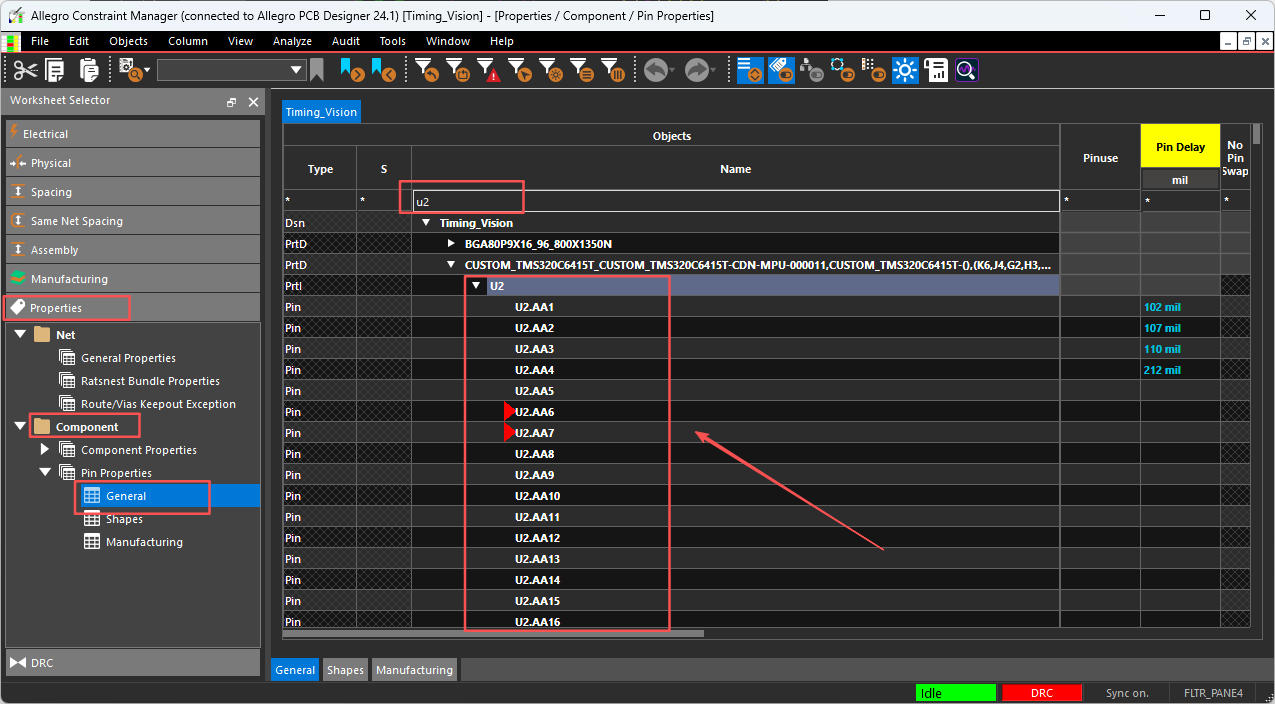1275x704 pixels.
Task: Switch to the Shapes bottom tab
Action: point(345,670)
